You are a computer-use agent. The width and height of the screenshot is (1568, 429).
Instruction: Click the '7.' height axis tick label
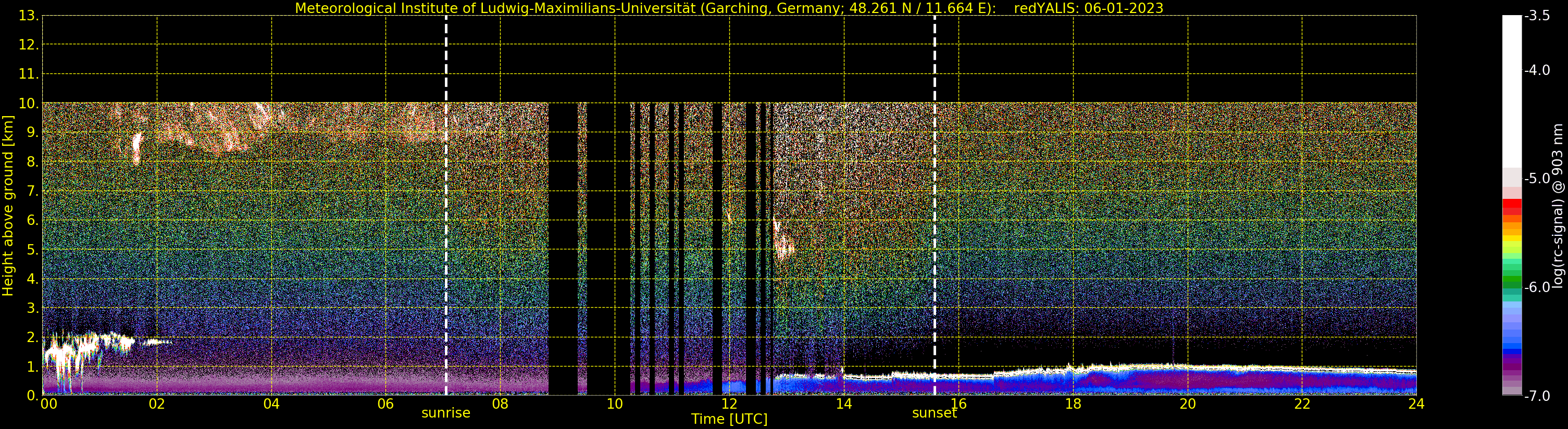pos(33,191)
